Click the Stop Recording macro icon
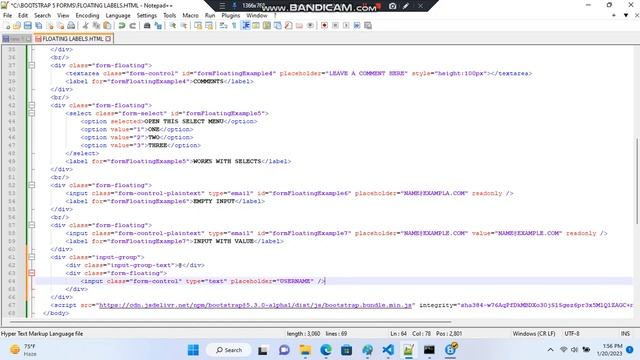Screen dimensions: 640x360 tap(335, 25)
